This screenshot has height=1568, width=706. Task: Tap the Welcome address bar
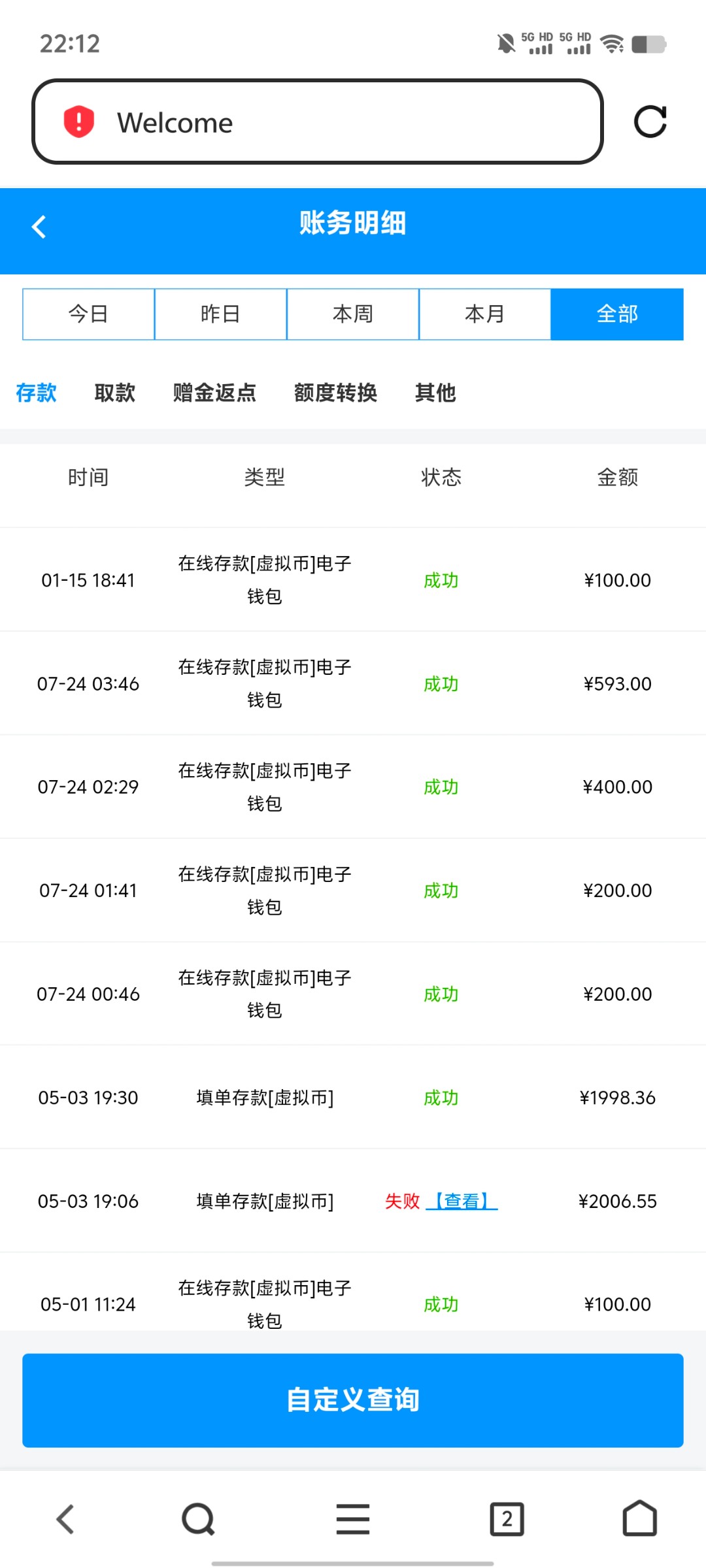point(317,122)
